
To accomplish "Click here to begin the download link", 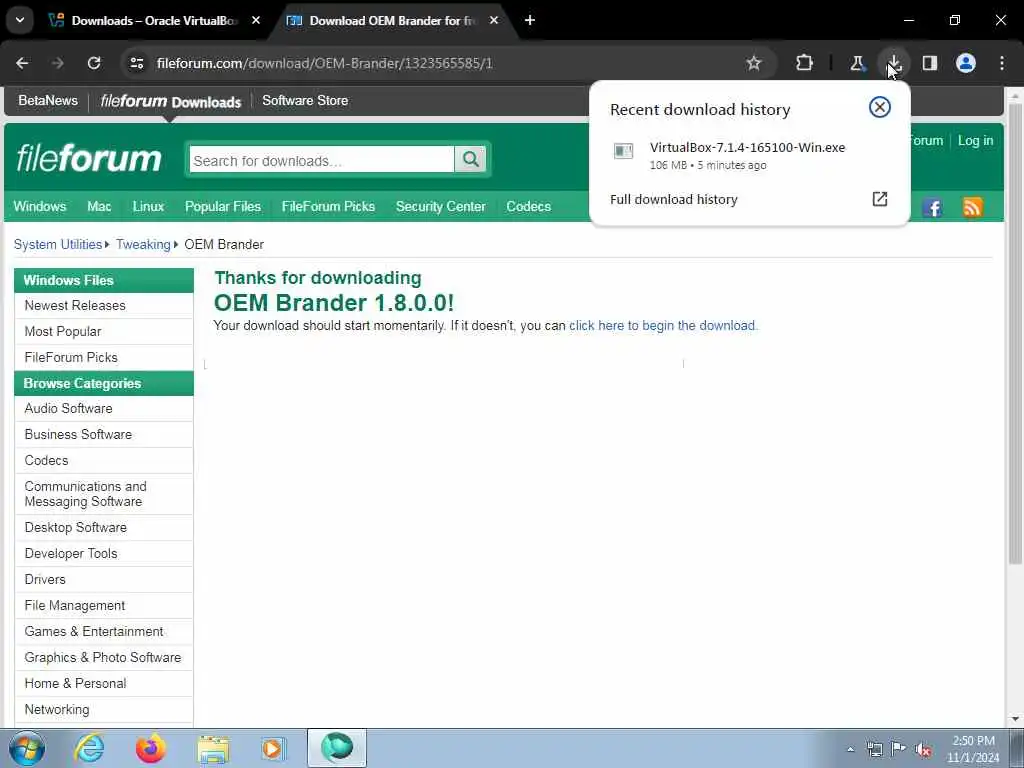I will (x=663, y=325).
